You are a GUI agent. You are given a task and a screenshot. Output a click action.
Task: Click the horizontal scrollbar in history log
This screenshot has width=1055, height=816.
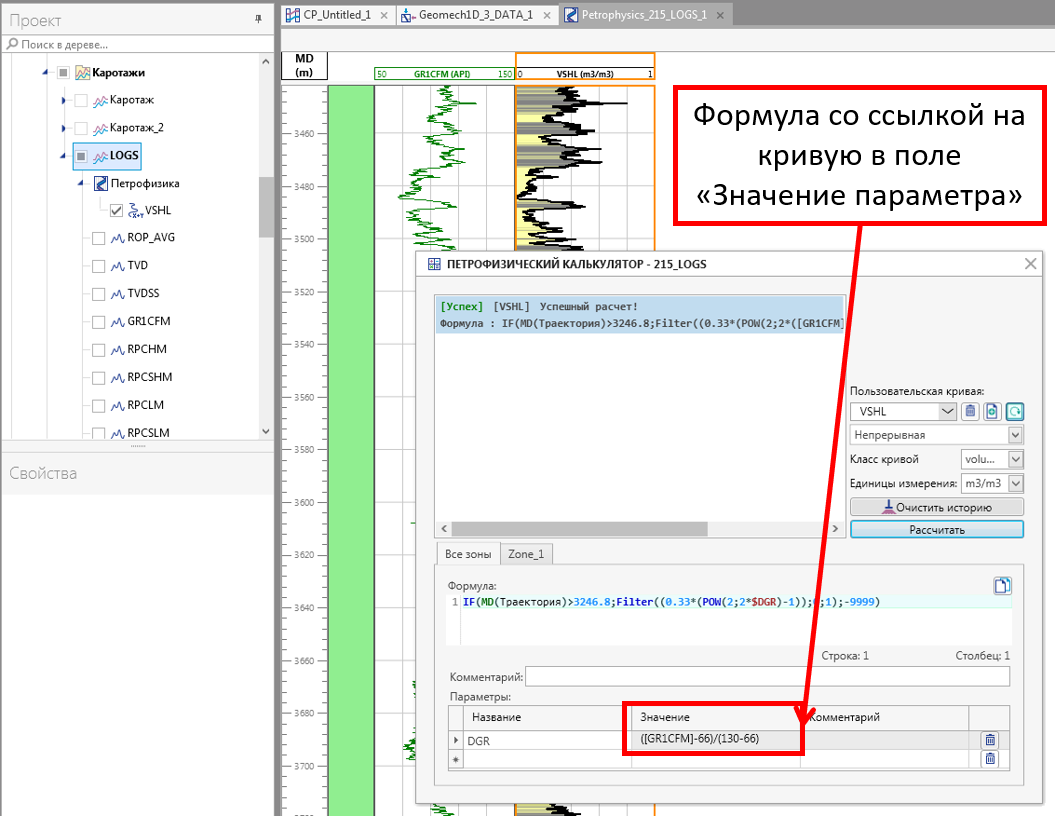[x=579, y=529]
